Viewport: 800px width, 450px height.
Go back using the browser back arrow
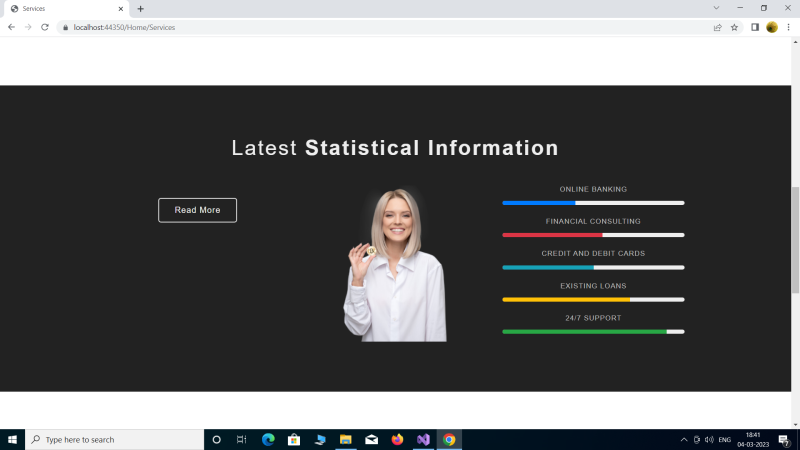tap(11, 27)
